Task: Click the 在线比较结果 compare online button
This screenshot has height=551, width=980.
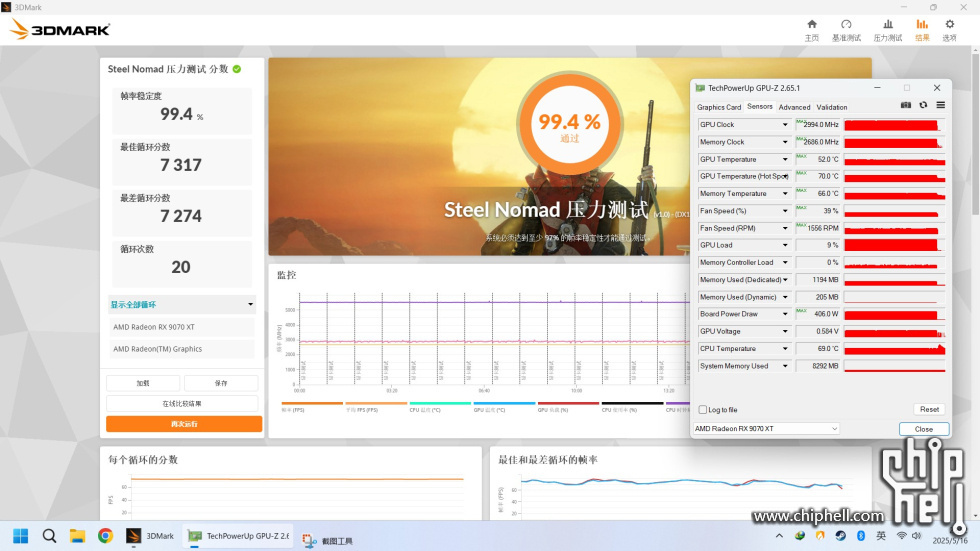Action: tap(182, 404)
